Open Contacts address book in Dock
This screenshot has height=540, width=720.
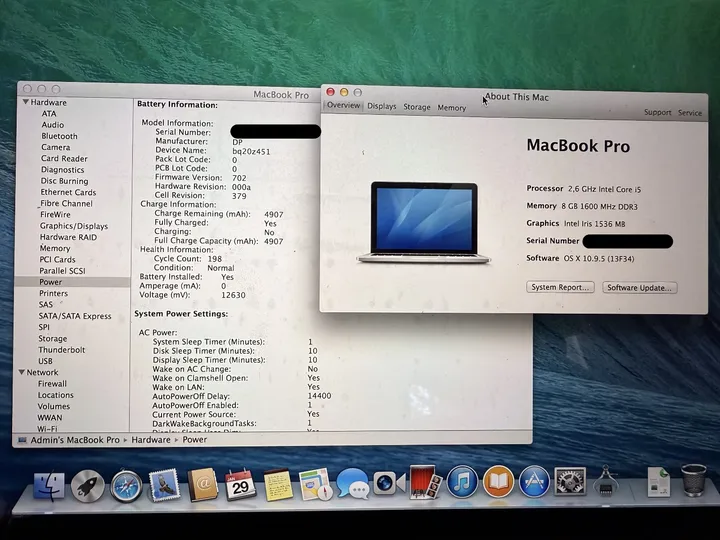202,484
